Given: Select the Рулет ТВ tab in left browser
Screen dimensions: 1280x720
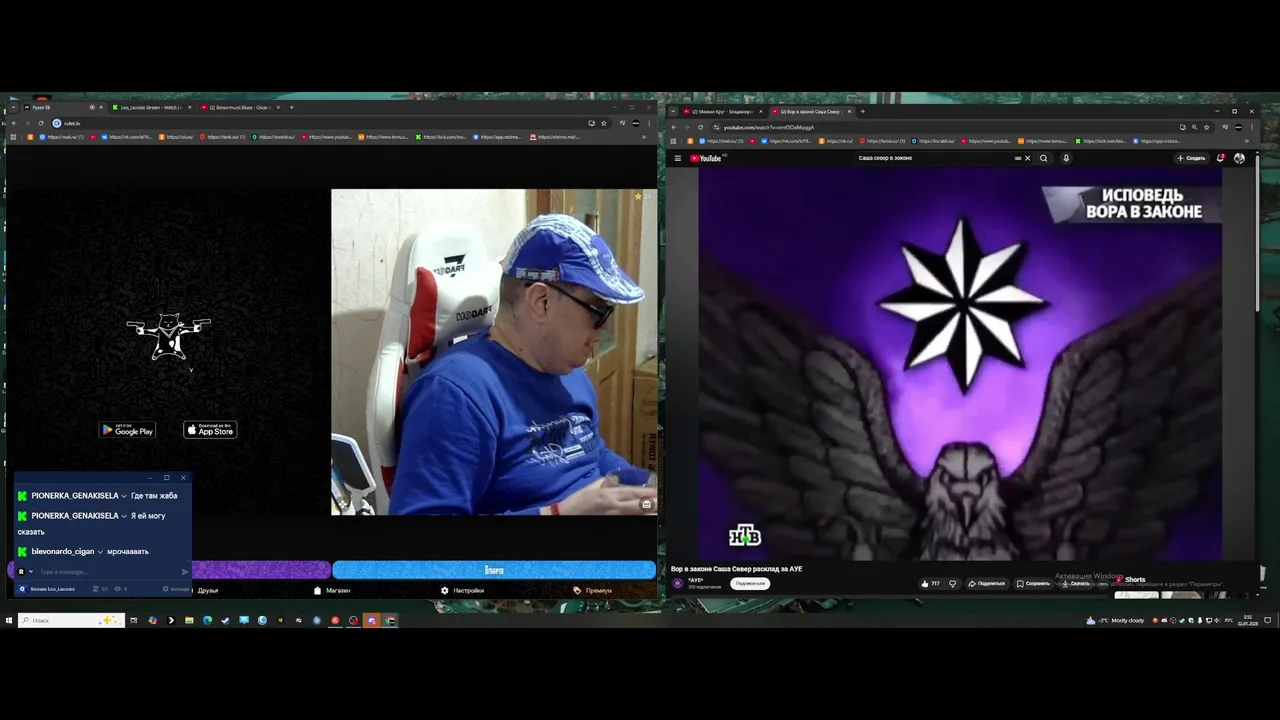Looking at the screenshot, I should (x=62, y=107).
